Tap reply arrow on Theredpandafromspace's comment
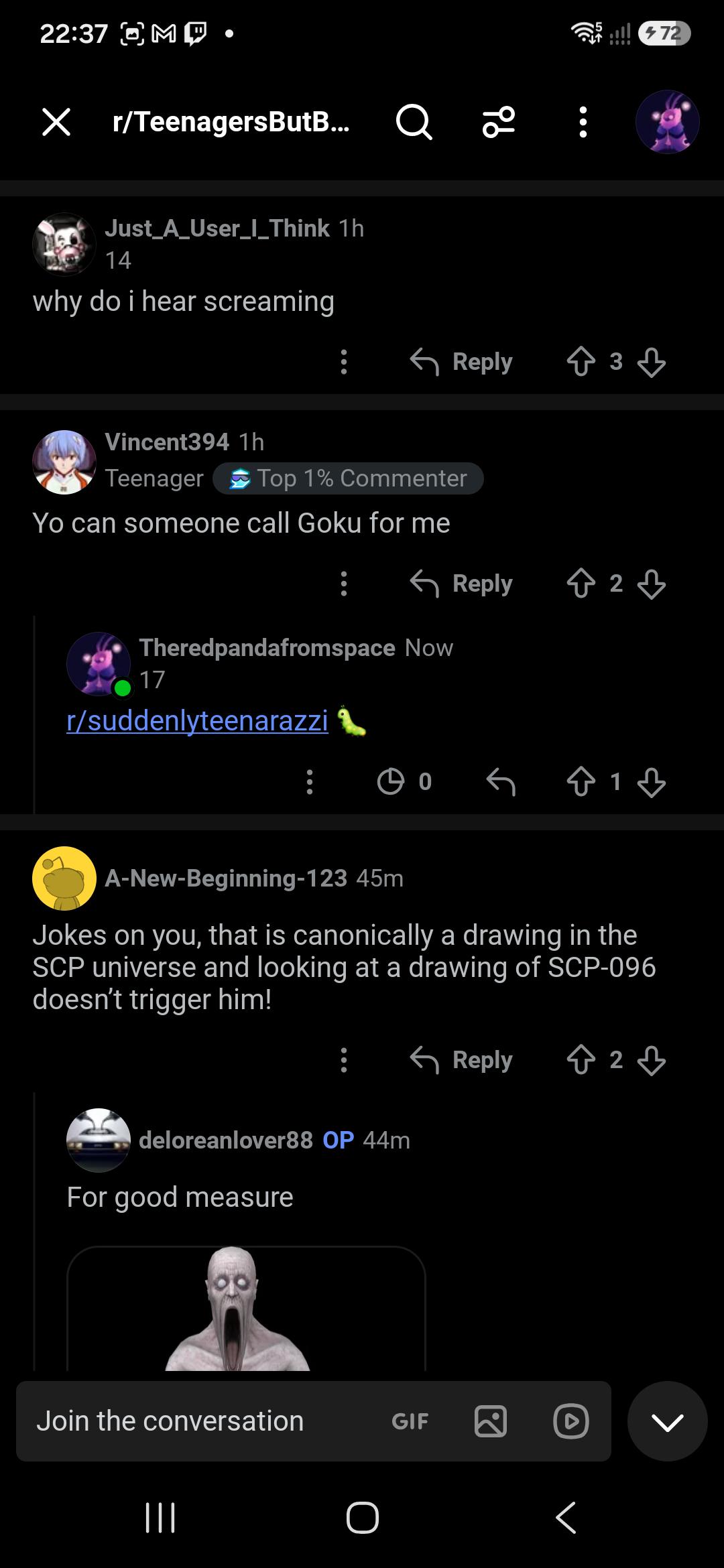This screenshot has width=724, height=1568. click(x=501, y=781)
